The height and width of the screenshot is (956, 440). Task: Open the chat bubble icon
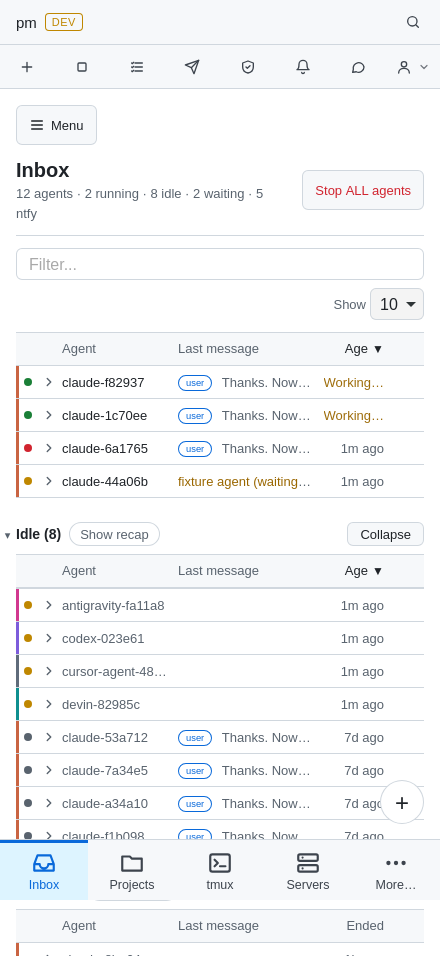point(358,67)
